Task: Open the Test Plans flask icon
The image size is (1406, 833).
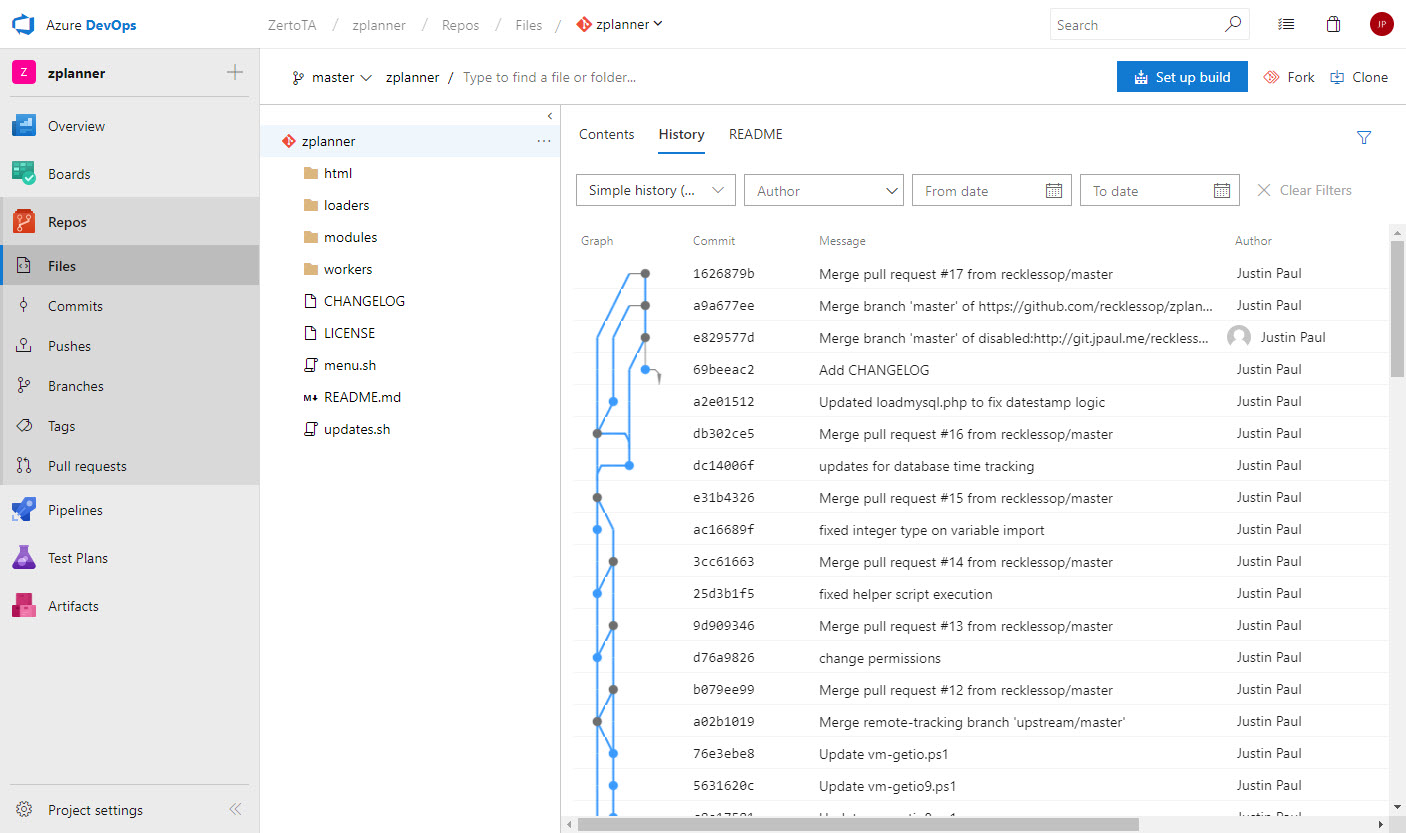Action: click(x=24, y=558)
